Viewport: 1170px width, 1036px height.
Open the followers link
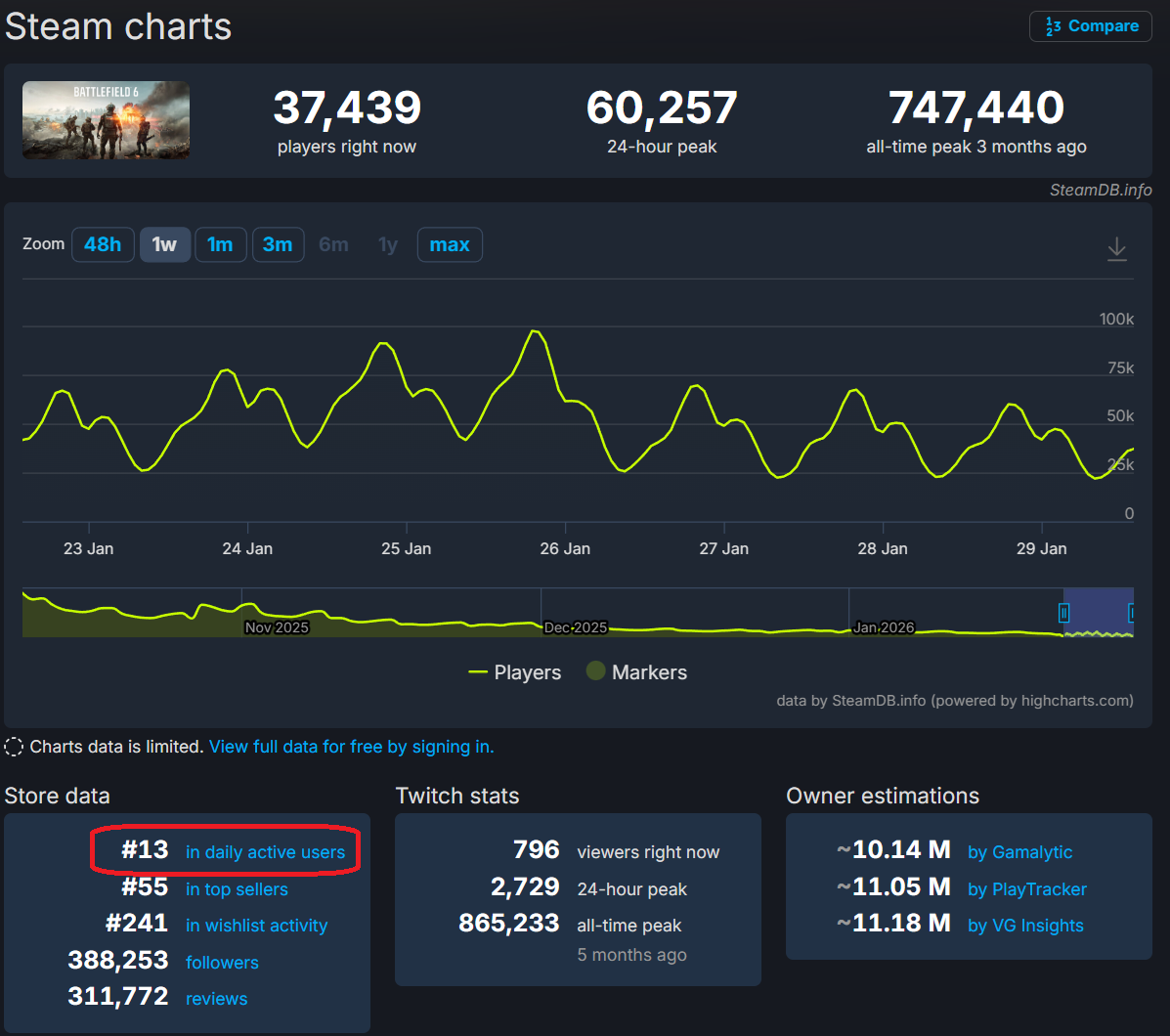coord(222,962)
